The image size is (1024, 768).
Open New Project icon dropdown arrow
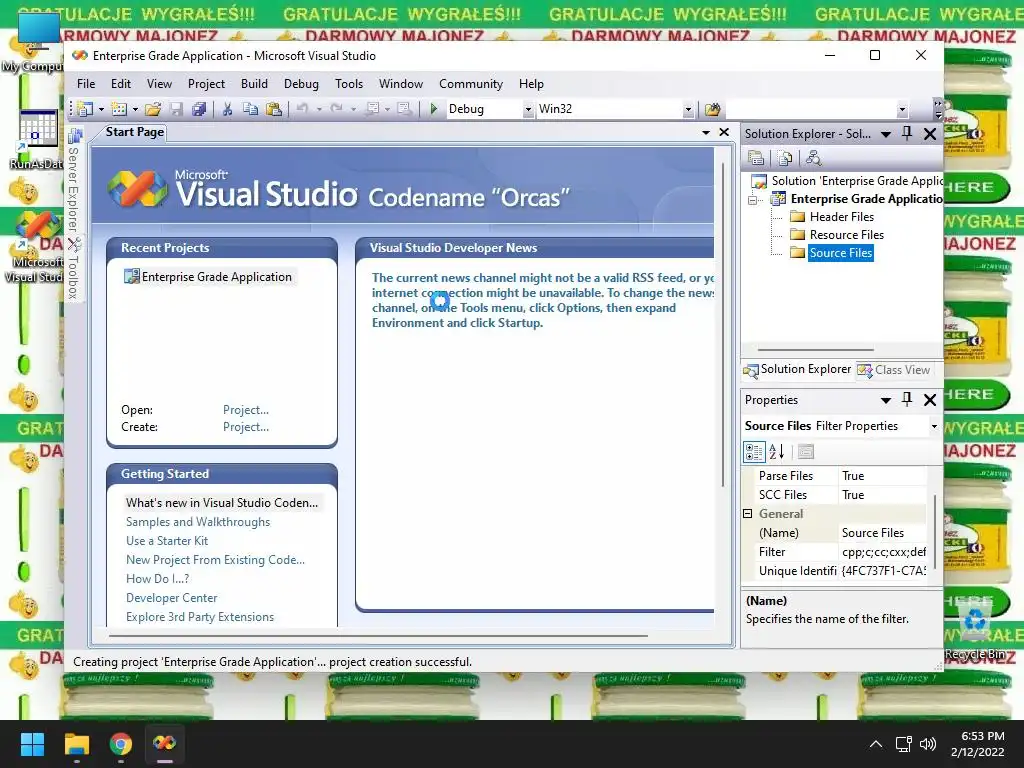pyautogui.click(x=101, y=110)
